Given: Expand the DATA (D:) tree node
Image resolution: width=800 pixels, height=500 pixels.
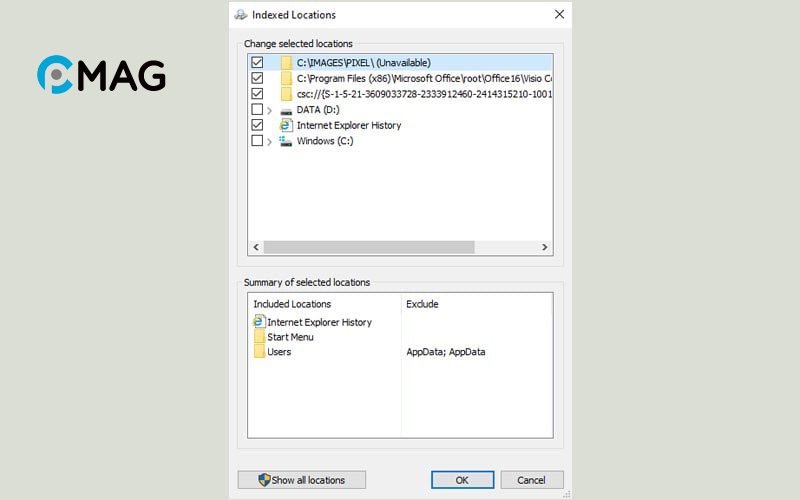Looking at the screenshot, I should 270,110.
